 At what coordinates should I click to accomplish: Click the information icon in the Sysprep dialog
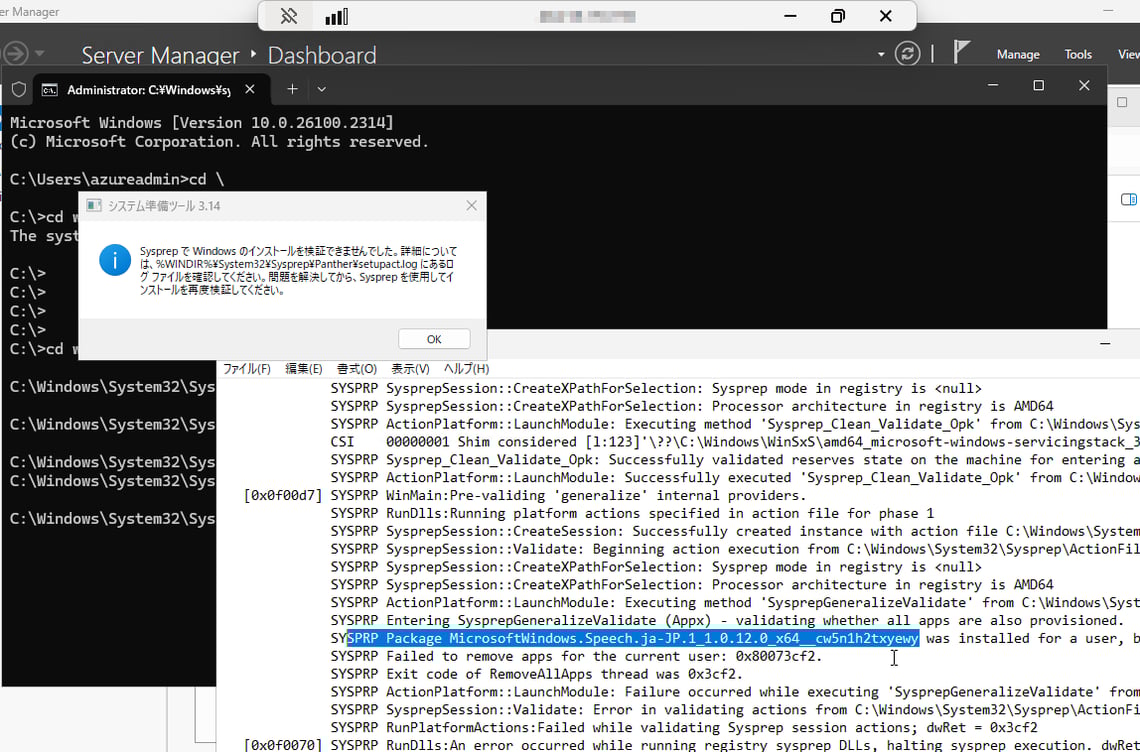[115, 260]
